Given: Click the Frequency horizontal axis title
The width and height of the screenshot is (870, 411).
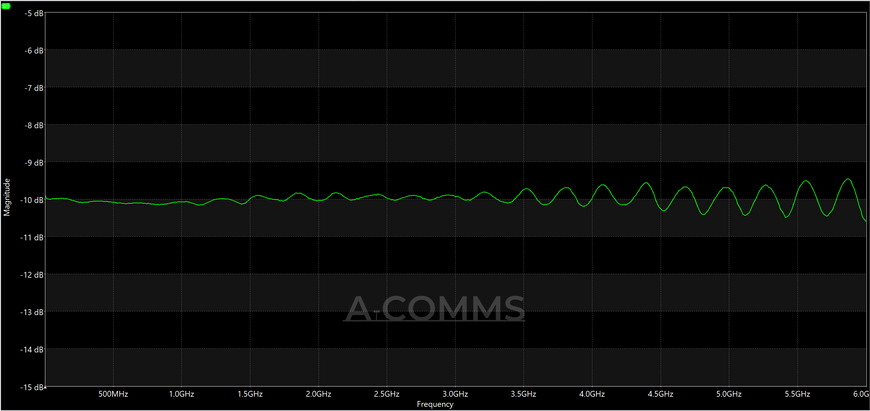Looking at the screenshot, I should [x=435, y=405].
